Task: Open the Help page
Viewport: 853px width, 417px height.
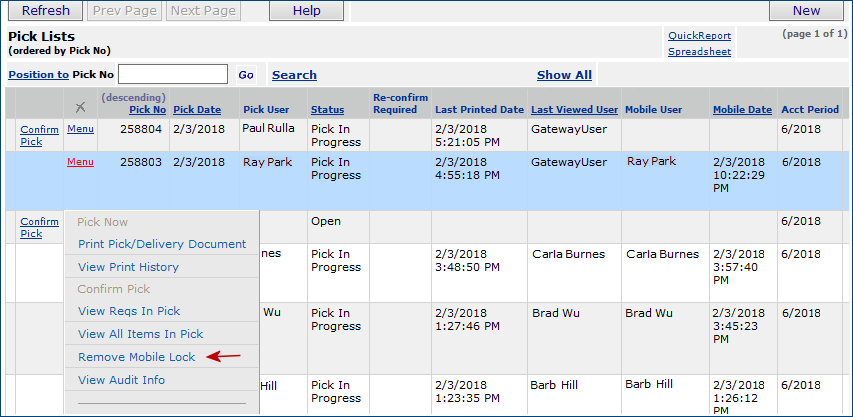Action: [307, 11]
